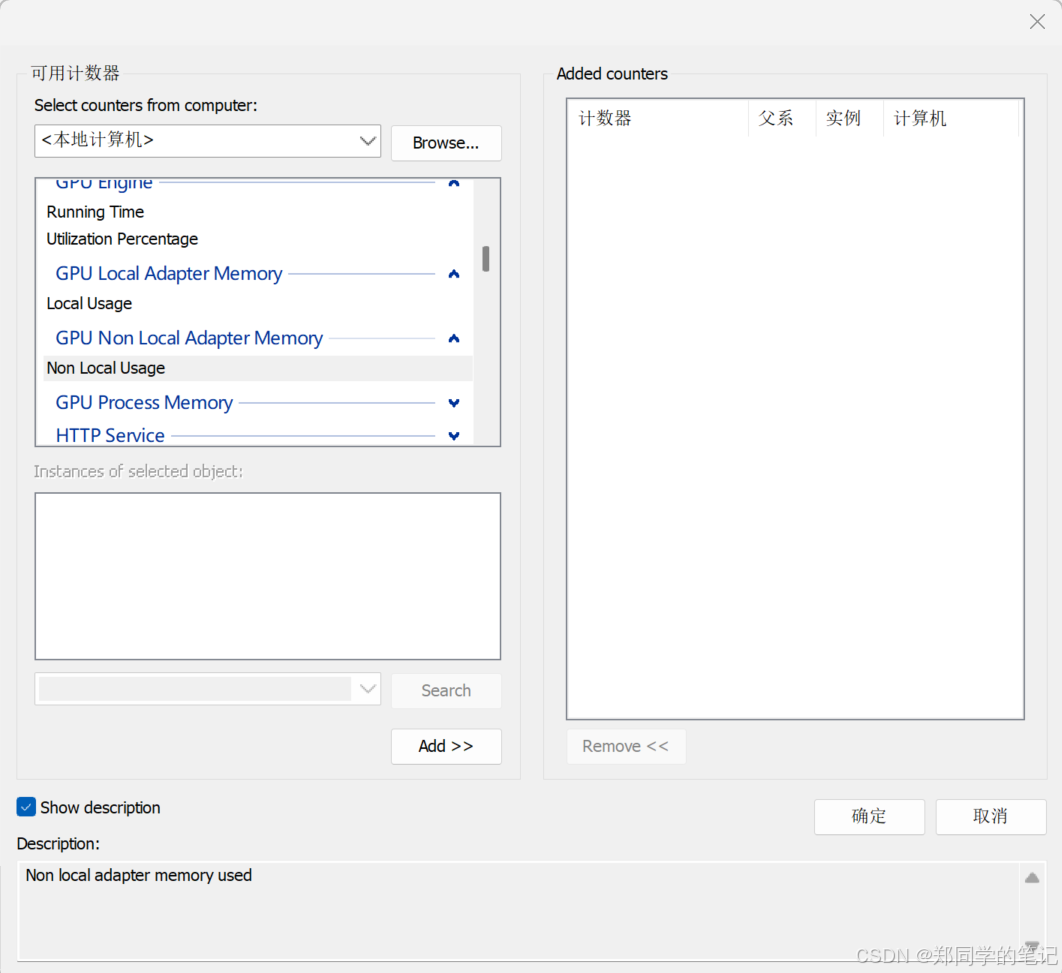Select the Running Time counter
Viewport: 1062px width, 973px height.
(95, 212)
